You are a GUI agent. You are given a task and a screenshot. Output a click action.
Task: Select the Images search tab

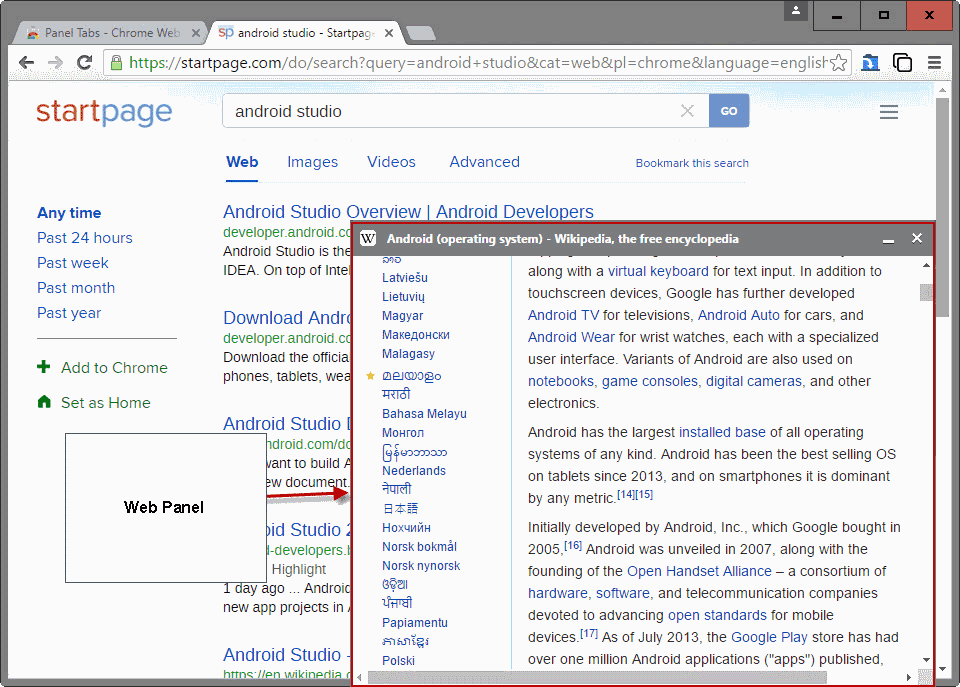coord(312,162)
